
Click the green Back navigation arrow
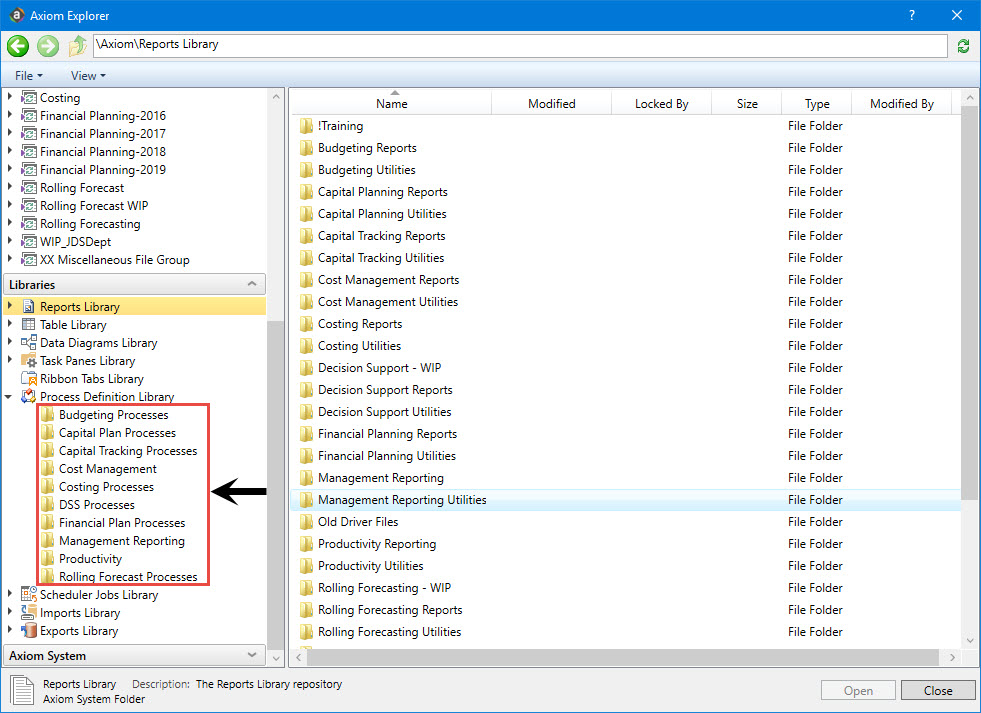coord(18,46)
